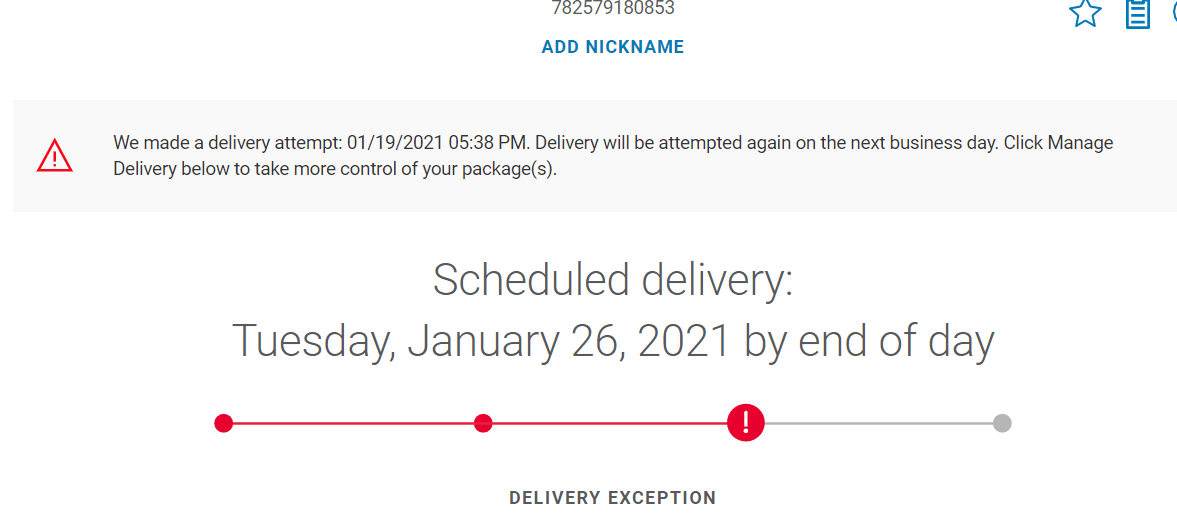The image size is (1177, 517).
Task: Click the gray final progress dot
Action: 1002,423
